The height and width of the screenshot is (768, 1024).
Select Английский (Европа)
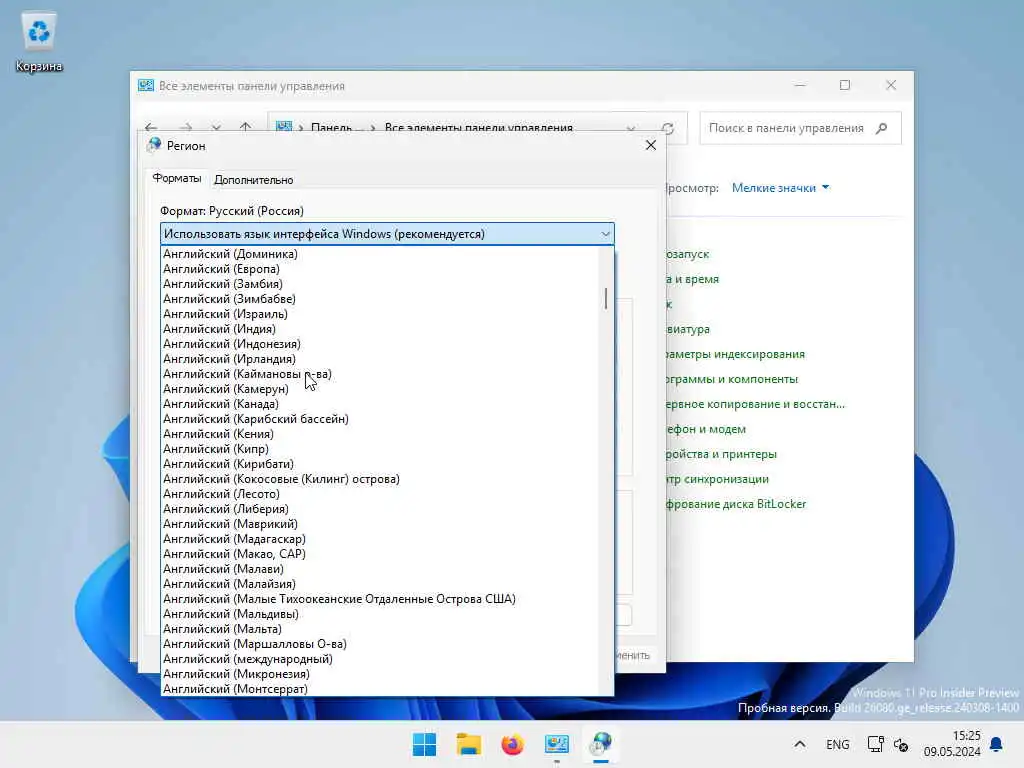point(379,269)
